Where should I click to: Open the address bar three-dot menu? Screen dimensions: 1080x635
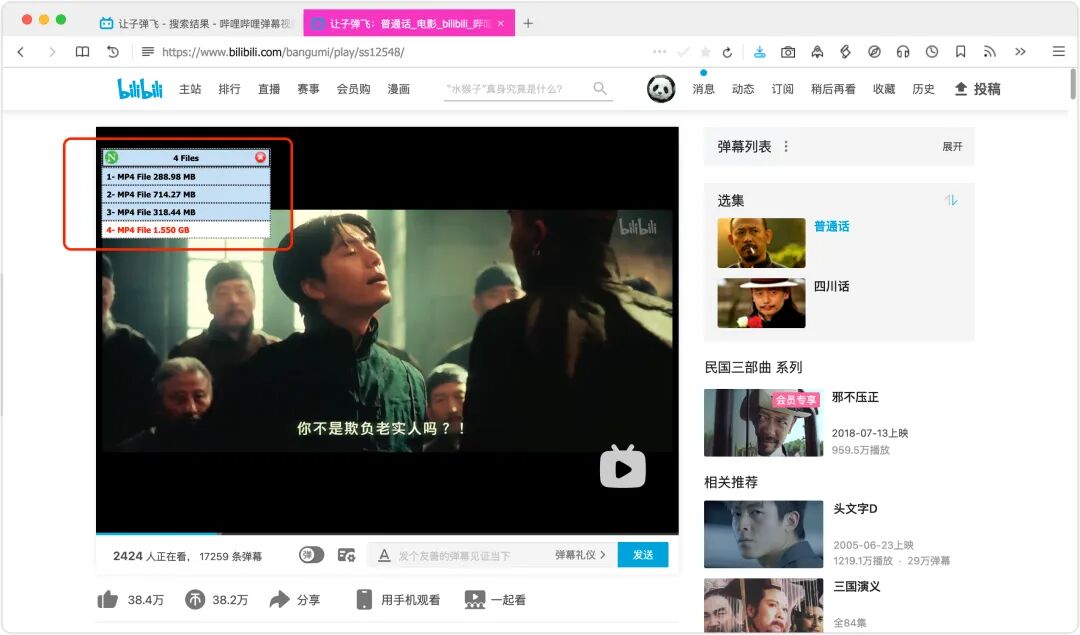coord(659,52)
